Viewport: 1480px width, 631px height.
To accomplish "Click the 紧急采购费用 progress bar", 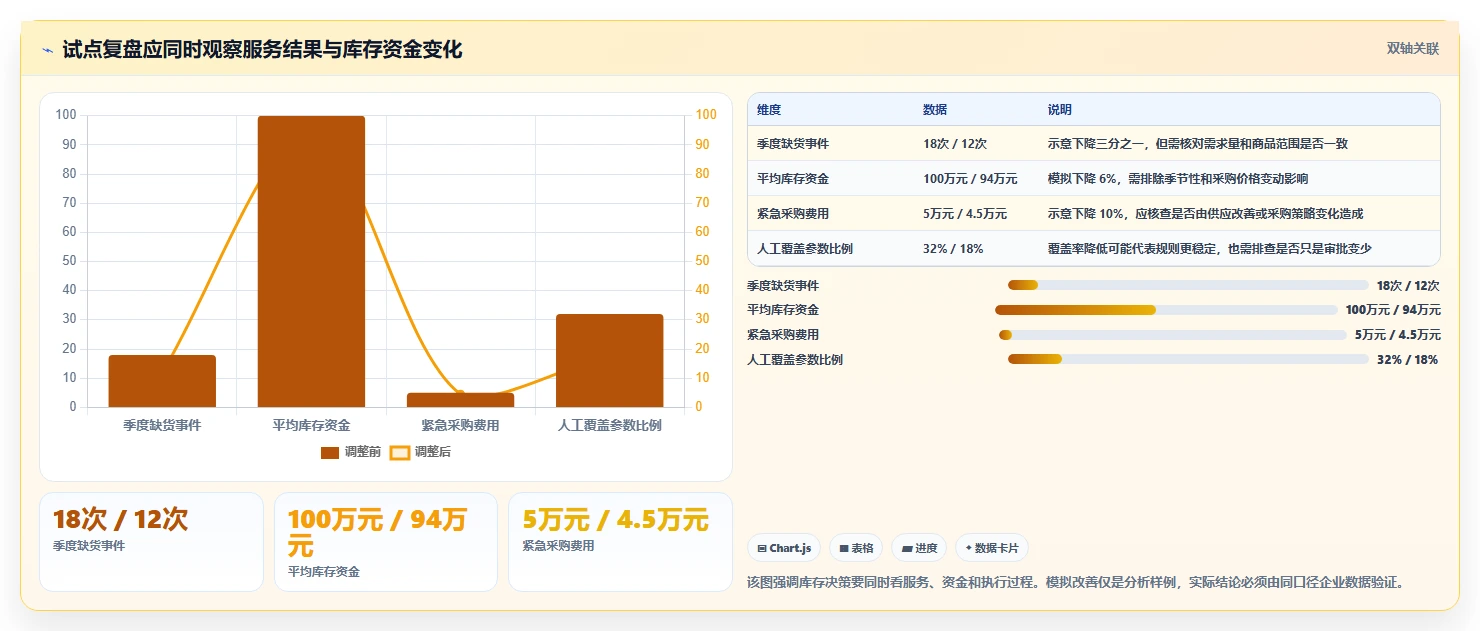I will (x=1173, y=335).
